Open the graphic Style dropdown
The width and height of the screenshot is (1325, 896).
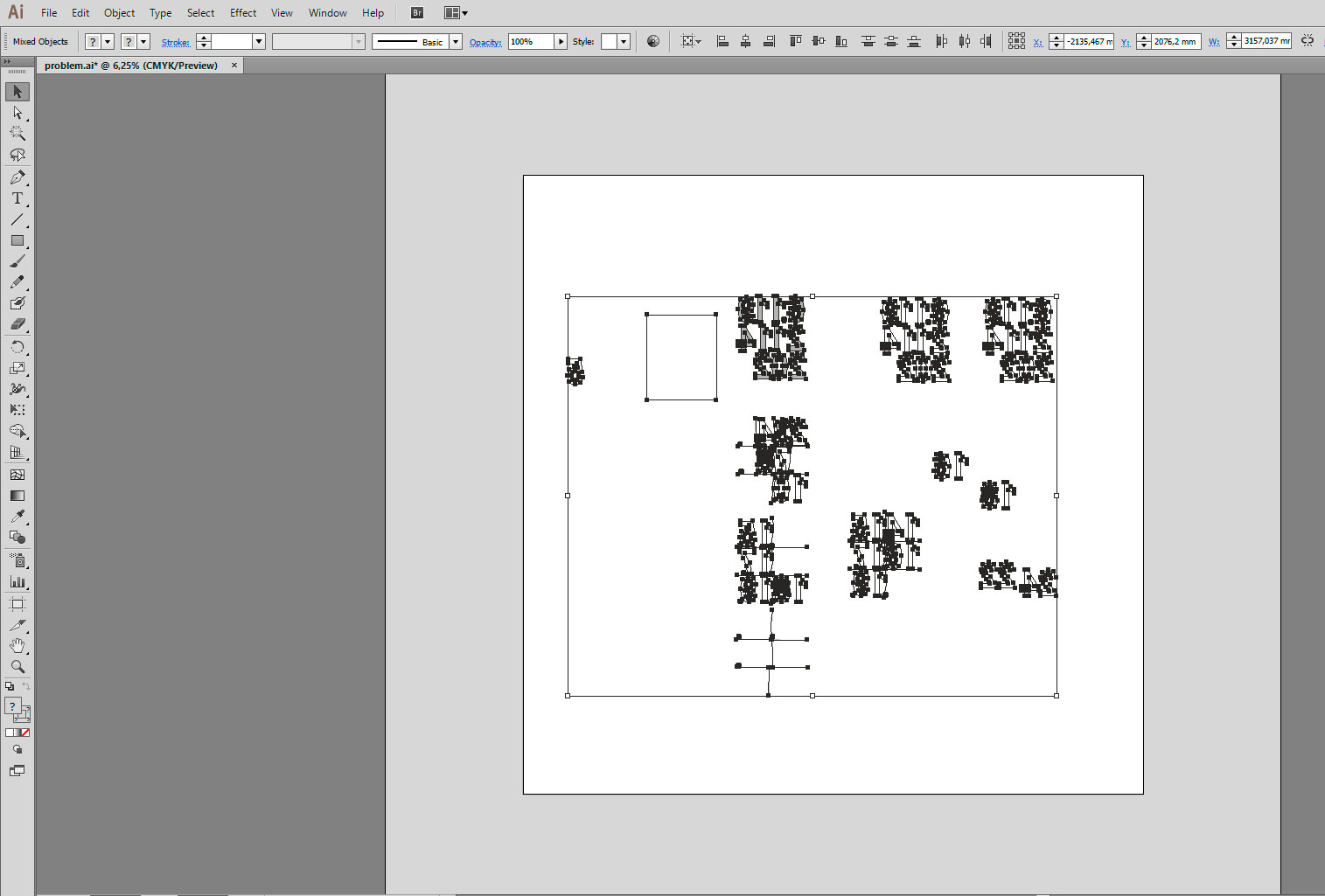[x=624, y=41]
